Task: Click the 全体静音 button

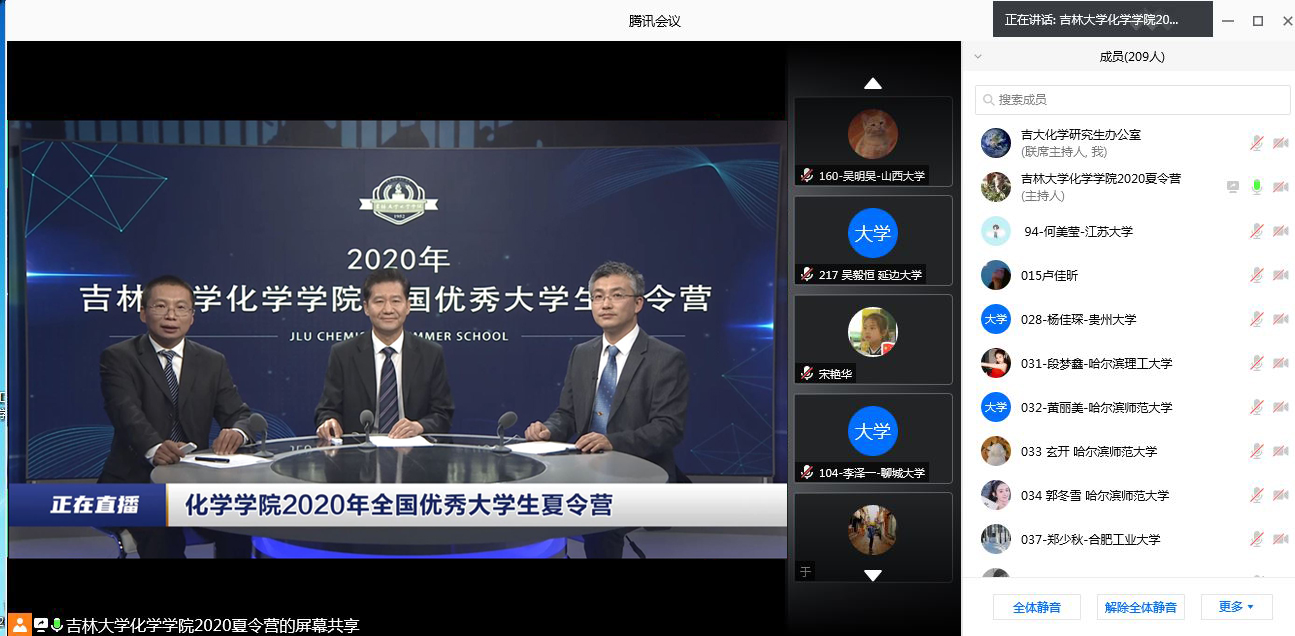Action: pyautogui.click(x=1036, y=607)
